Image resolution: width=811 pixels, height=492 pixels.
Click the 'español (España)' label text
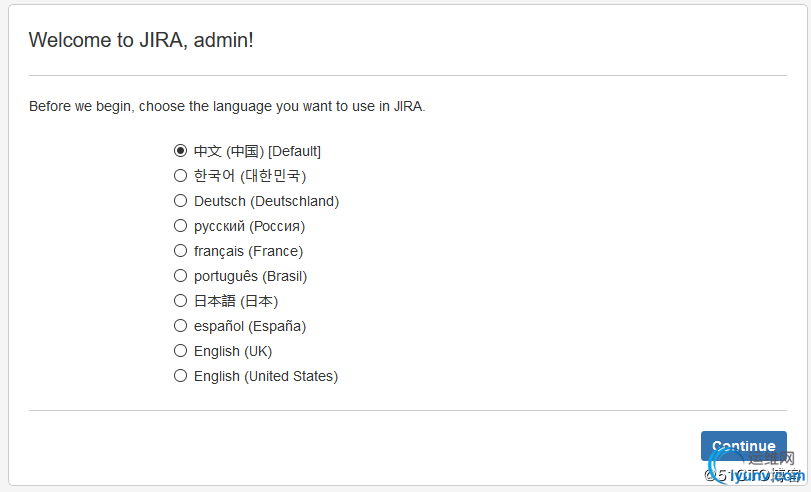point(250,326)
